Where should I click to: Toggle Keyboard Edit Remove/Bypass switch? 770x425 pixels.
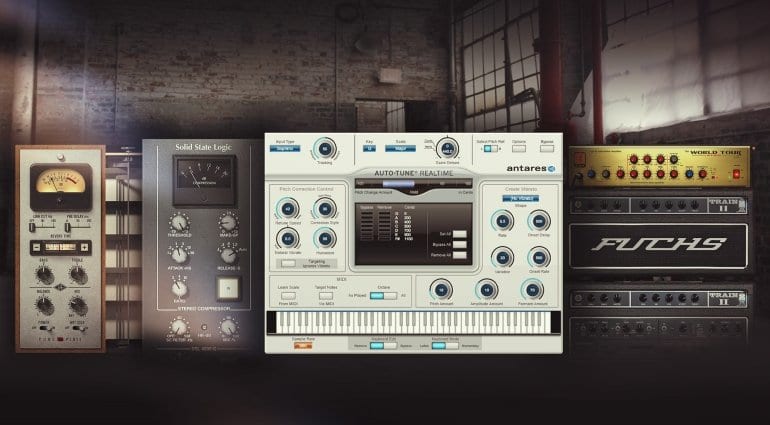(x=384, y=346)
